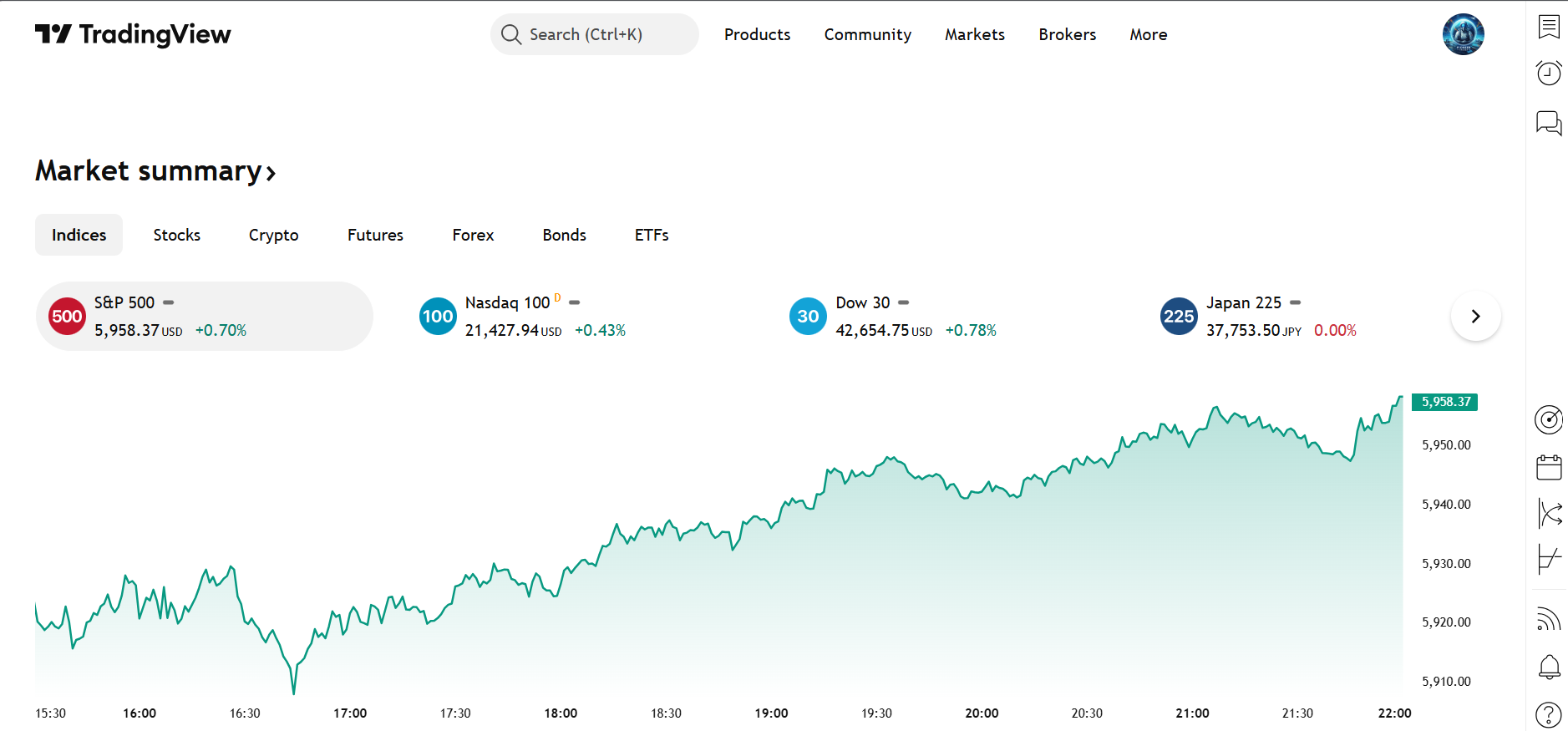Image resolution: width=1568 pixels, height=731 pixels.
Task: Open the Alerts clock icon
Action: (1549, 73)
